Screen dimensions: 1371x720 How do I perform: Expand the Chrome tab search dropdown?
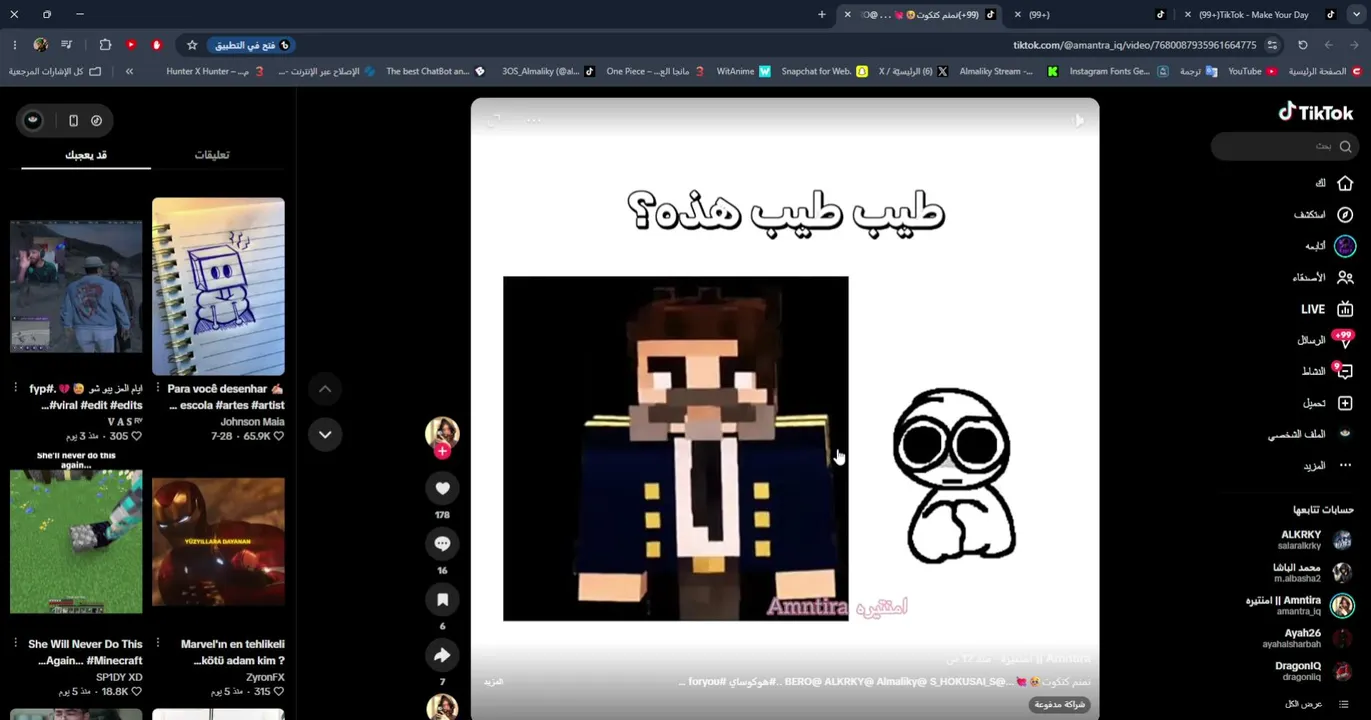click(x=1356, y=14)
